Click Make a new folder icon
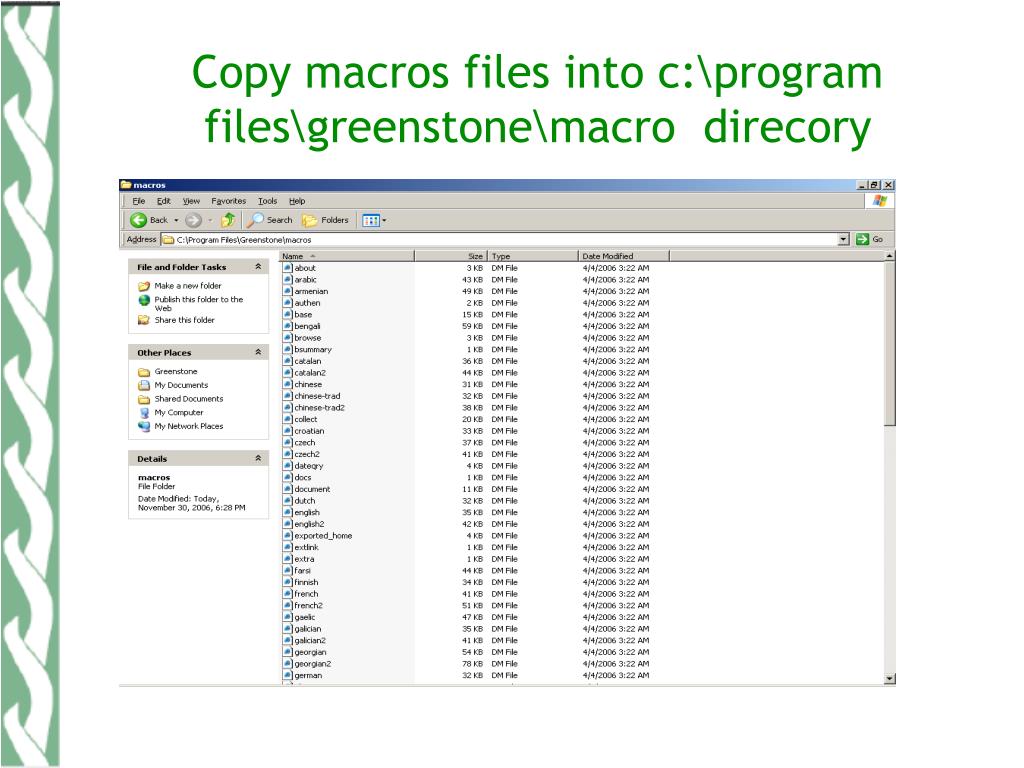The image size is (1024, 768). tap(144, 286)
